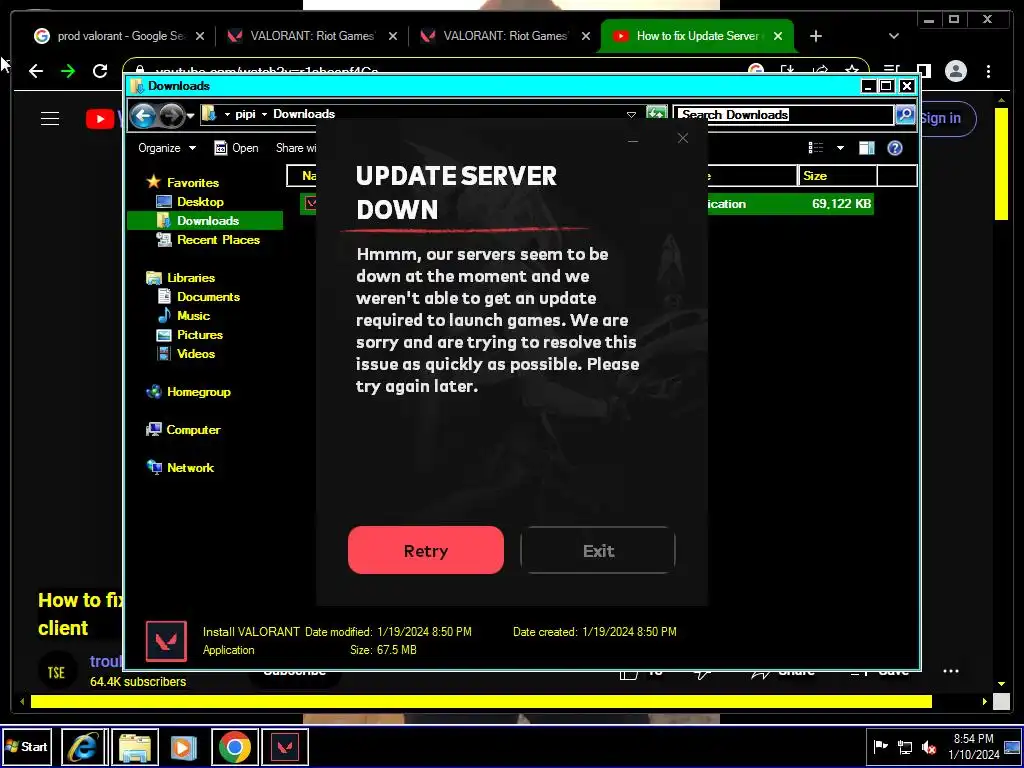Image resolution: width=1024 pixels, height=768 pixels.
Task: Open the address bar history dropdown
Action: pyautogui.click(x=631, y=114)
